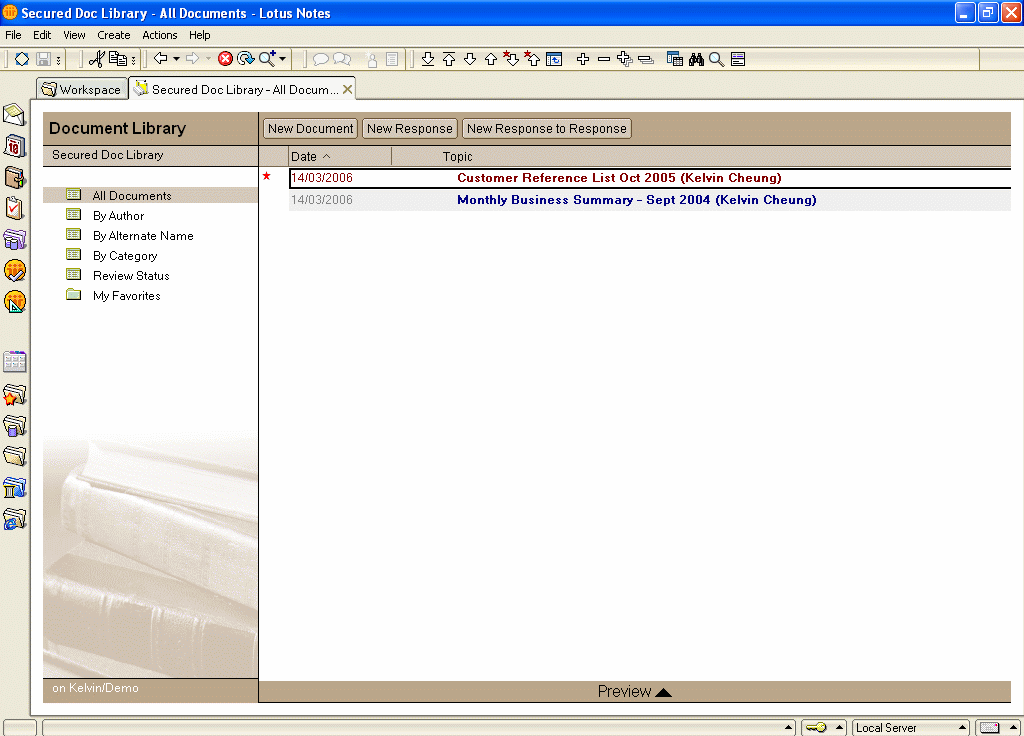1024x736 pixels.
Task: Click the binoculars Find icon
Action: (696, 59)
